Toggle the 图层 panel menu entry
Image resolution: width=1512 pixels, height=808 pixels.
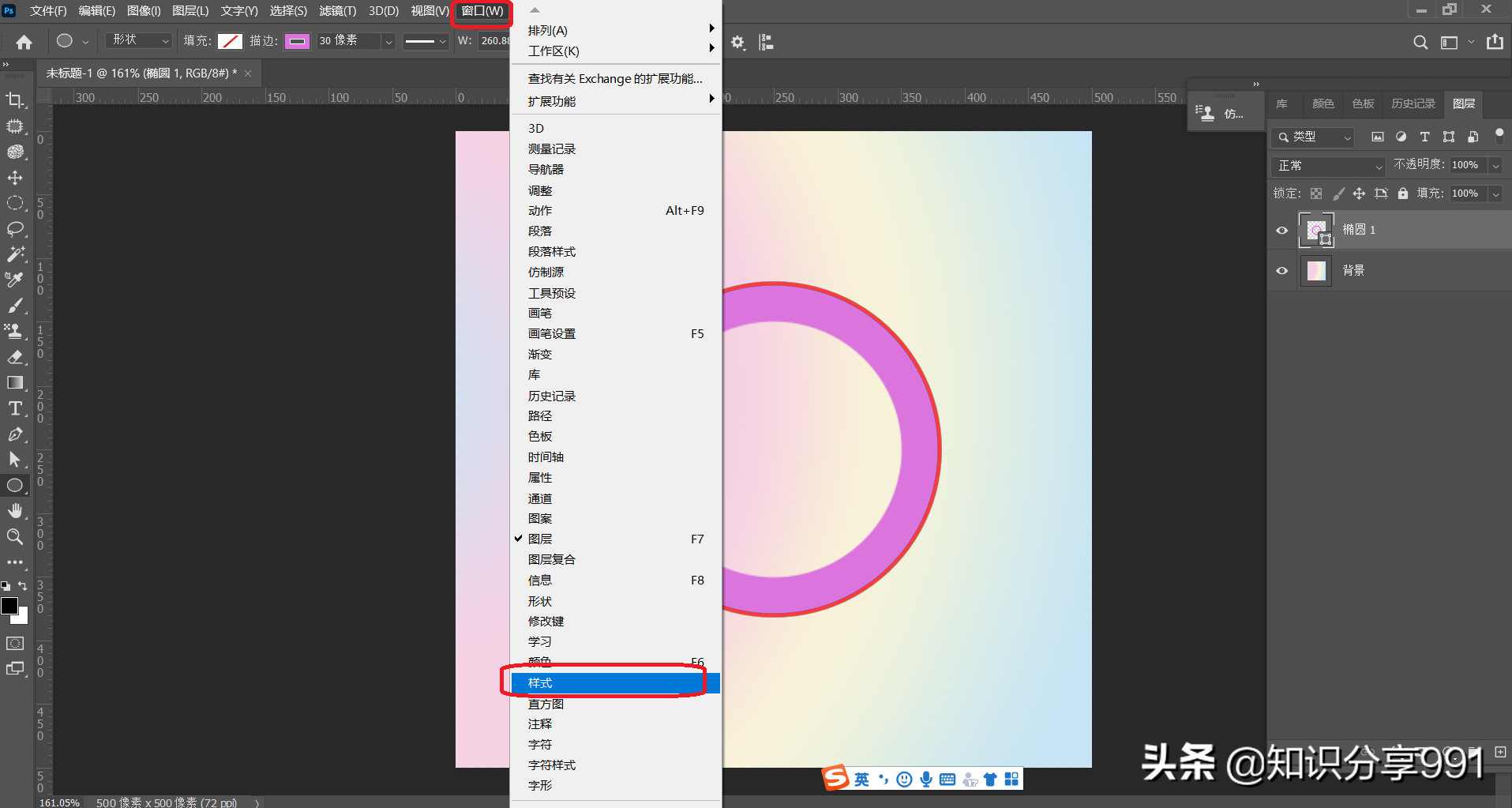tap(540, 539)
